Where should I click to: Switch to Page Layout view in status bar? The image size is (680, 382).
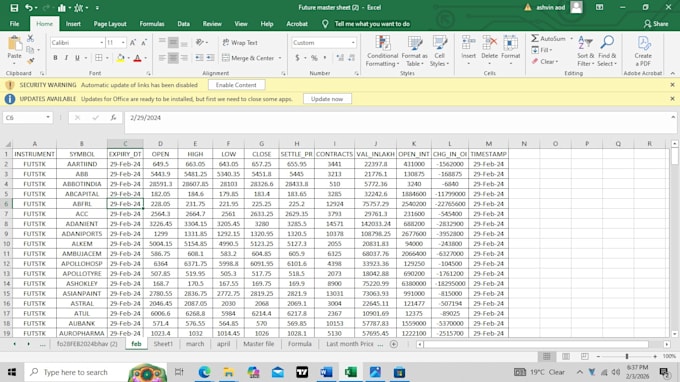(x=566, y=356)
